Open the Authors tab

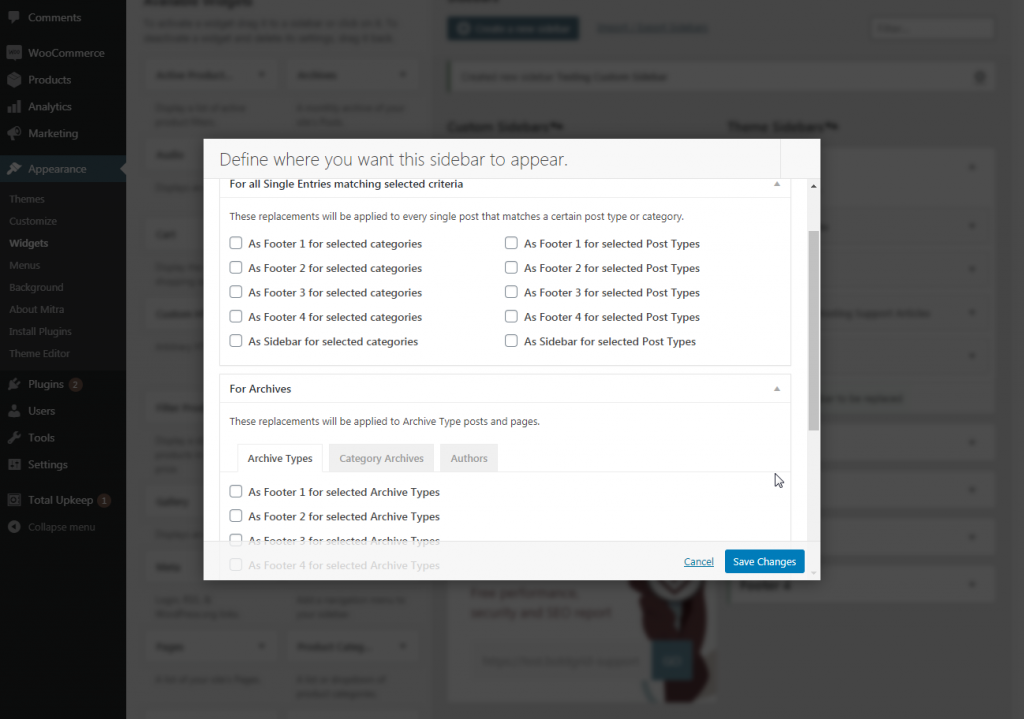pyautogui.click(x=469, y=458)
